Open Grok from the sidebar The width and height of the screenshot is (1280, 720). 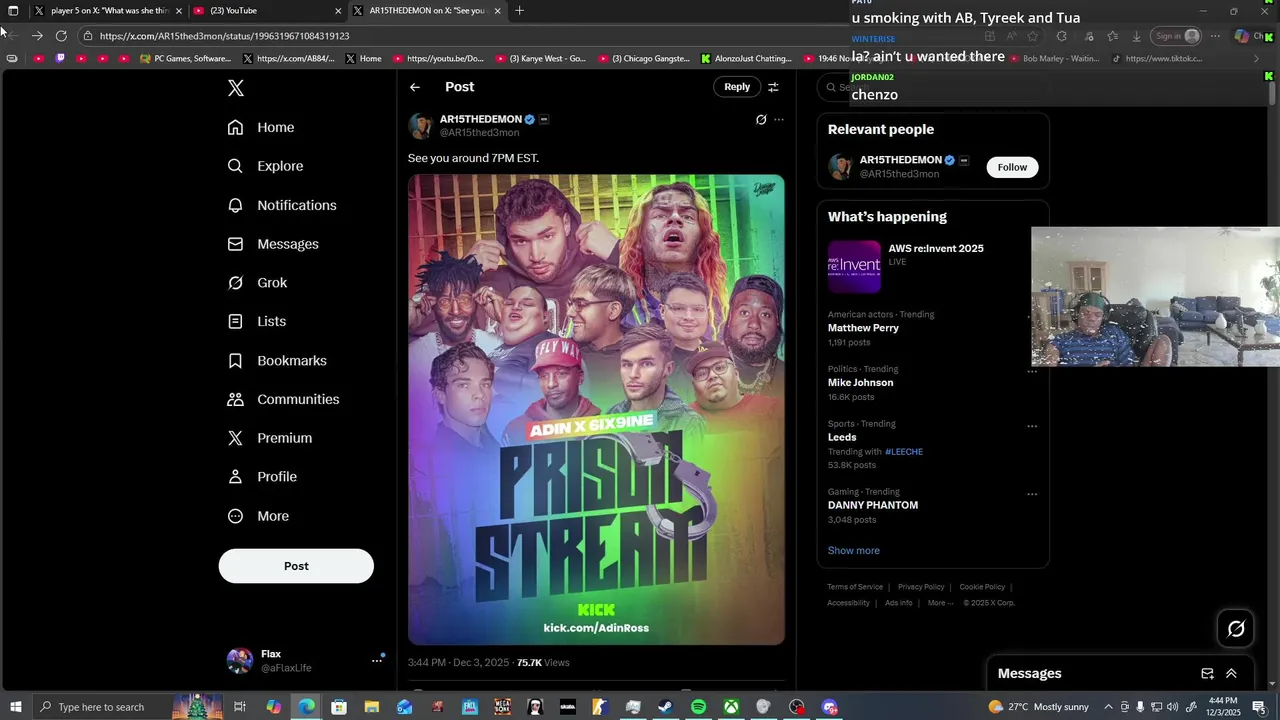point(257,283)
